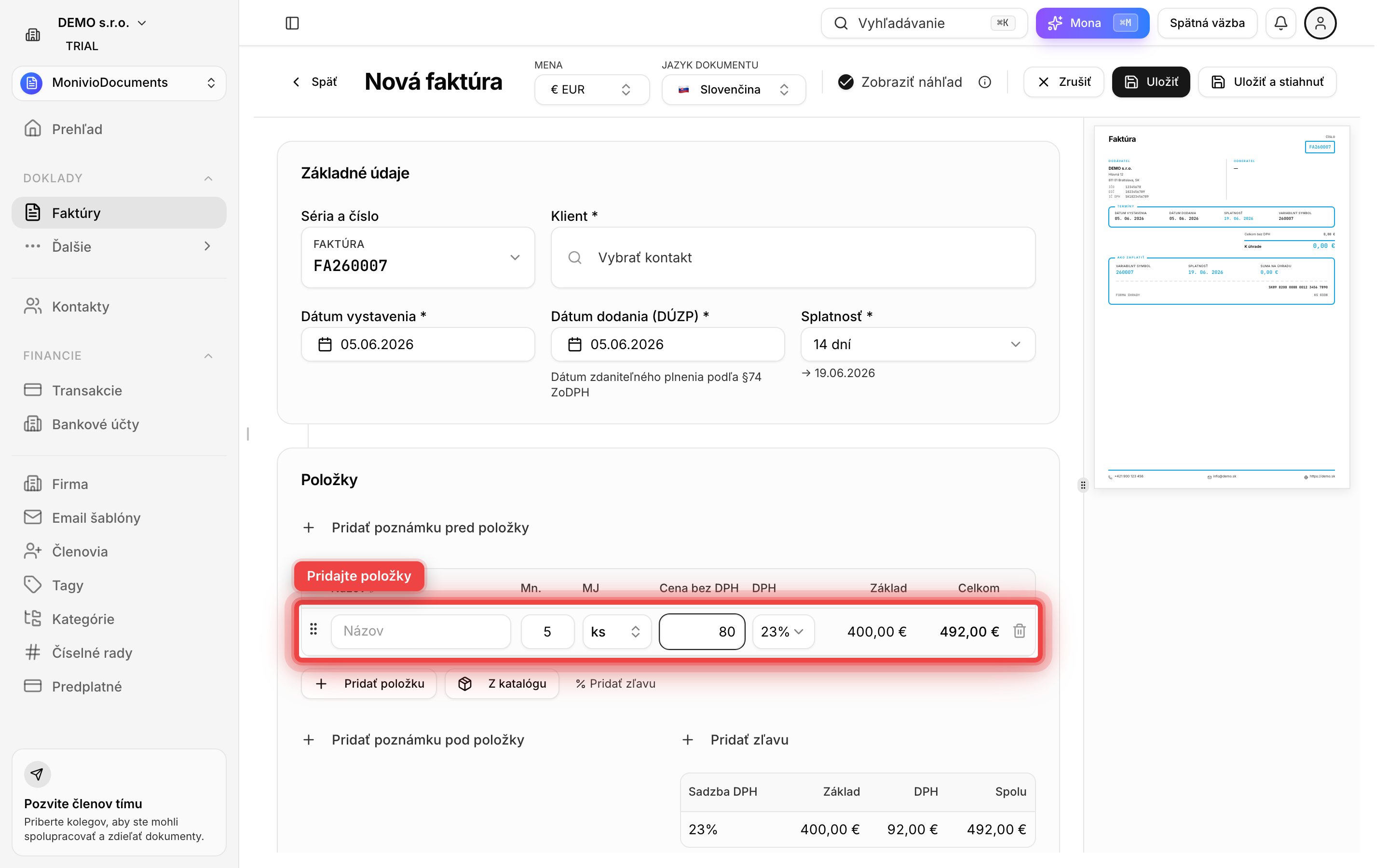
Task: Click the Spätná väzba feedback button
Action: click(1207, 23)
